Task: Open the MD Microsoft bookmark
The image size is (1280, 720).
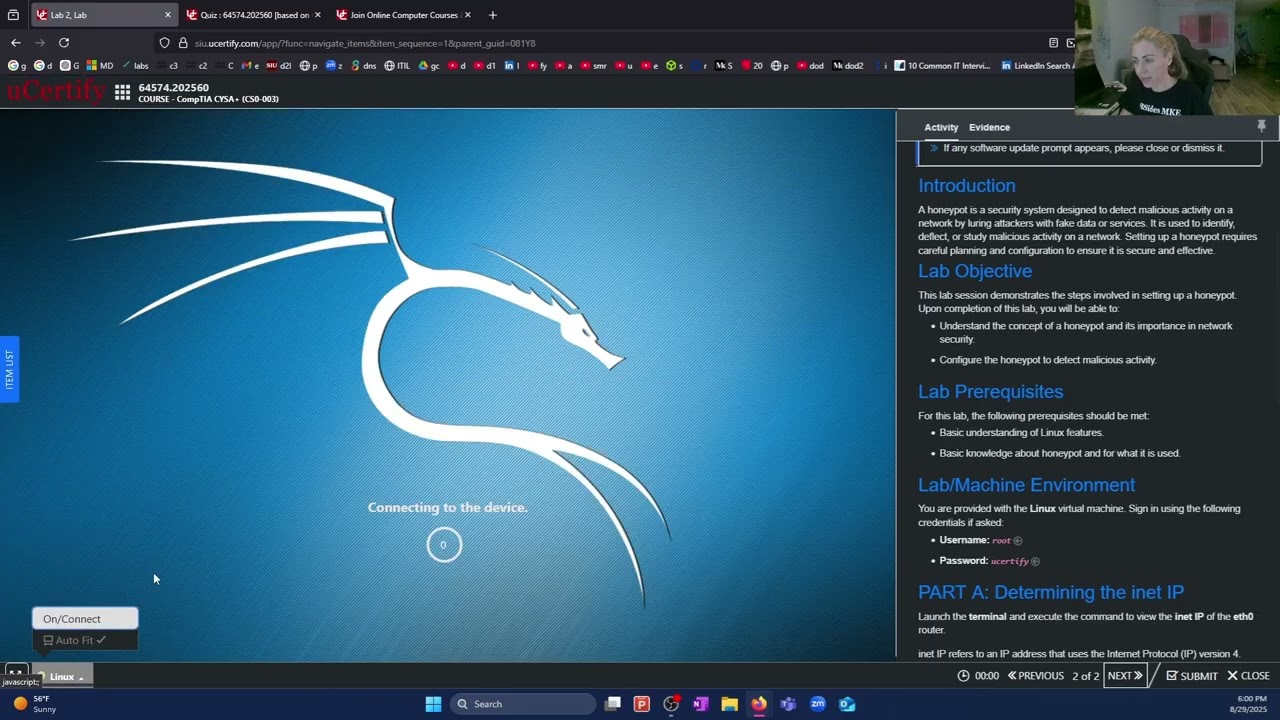Action: tap(100, 66)
